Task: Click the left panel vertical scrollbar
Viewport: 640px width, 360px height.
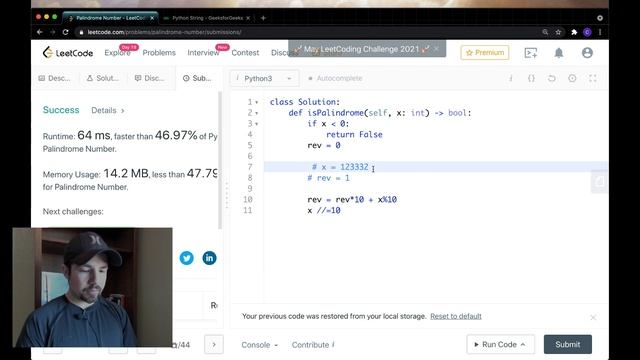Action: (x=220, y=160)
